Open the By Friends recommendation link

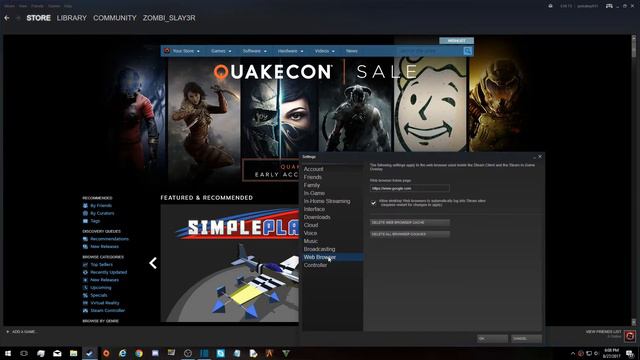(100, 206)
